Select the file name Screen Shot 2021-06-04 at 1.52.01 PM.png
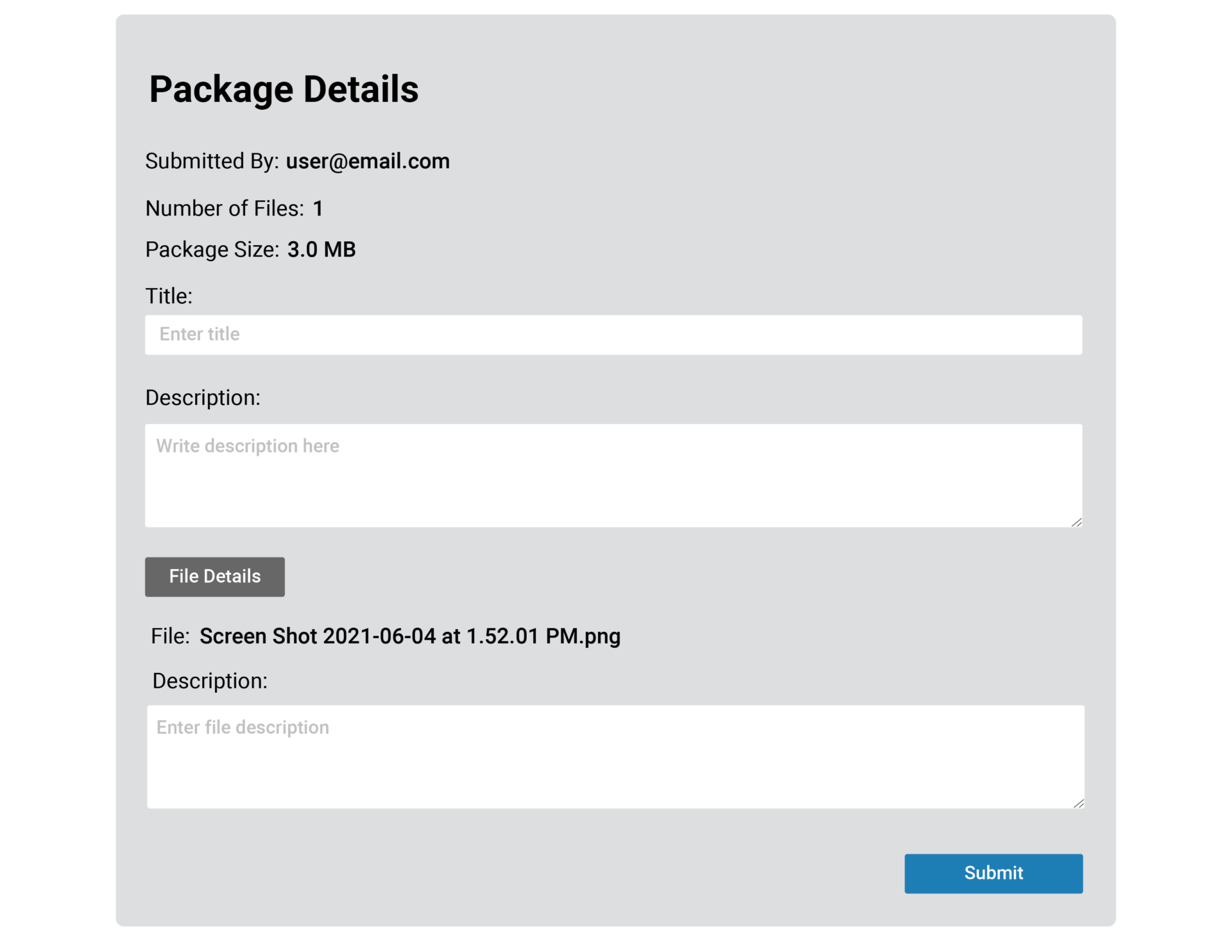 tap(410, 636)
